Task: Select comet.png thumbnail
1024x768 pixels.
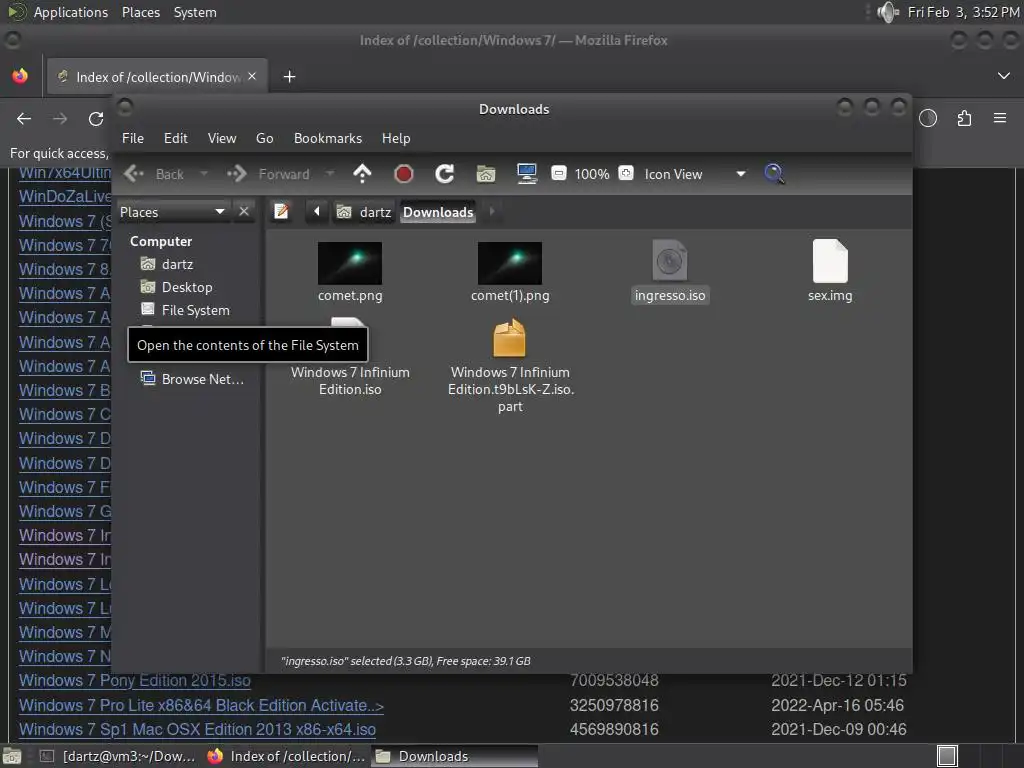Action: [x=350, y=263]
